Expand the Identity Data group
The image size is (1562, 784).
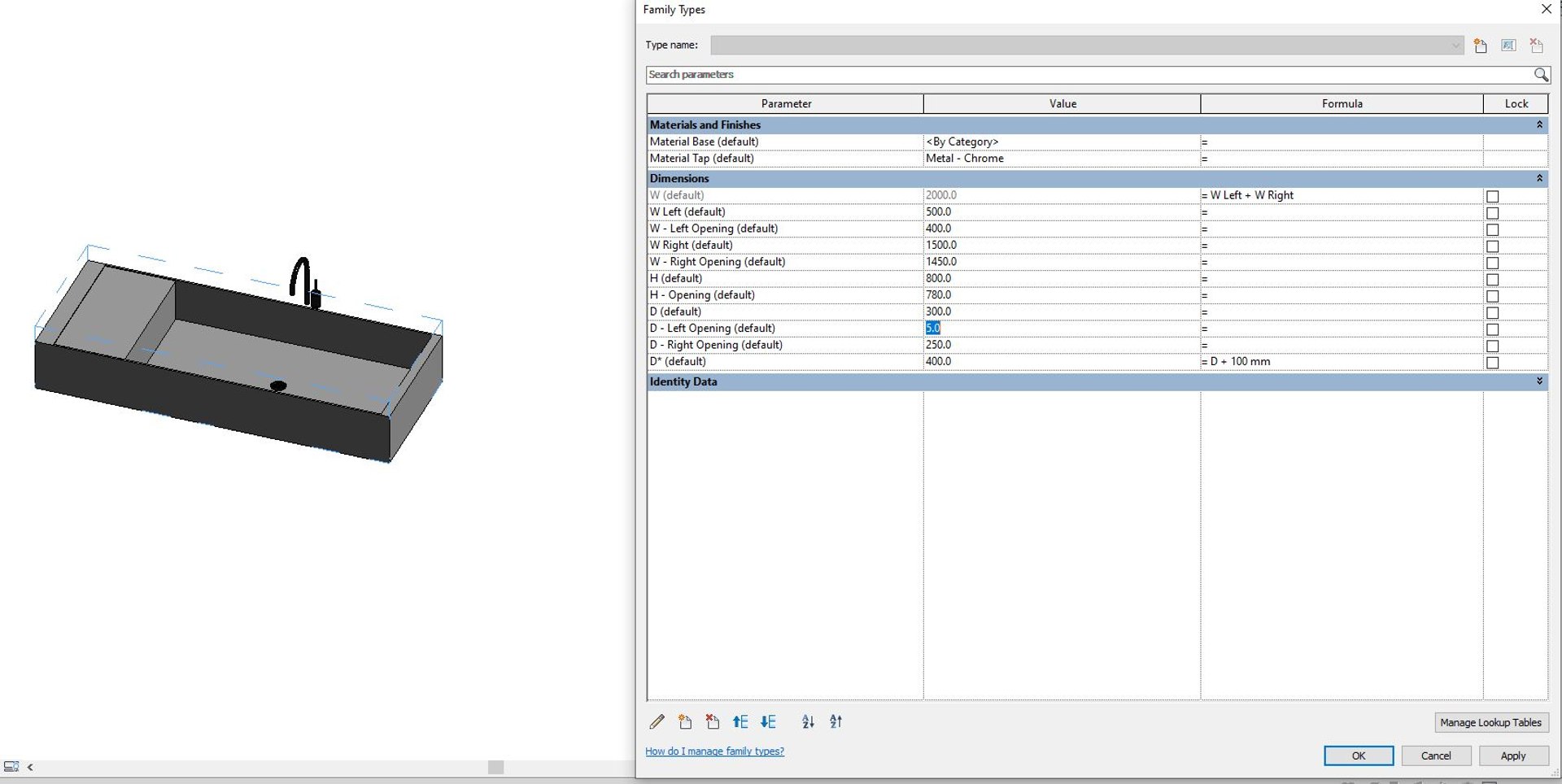[1539, 381]
